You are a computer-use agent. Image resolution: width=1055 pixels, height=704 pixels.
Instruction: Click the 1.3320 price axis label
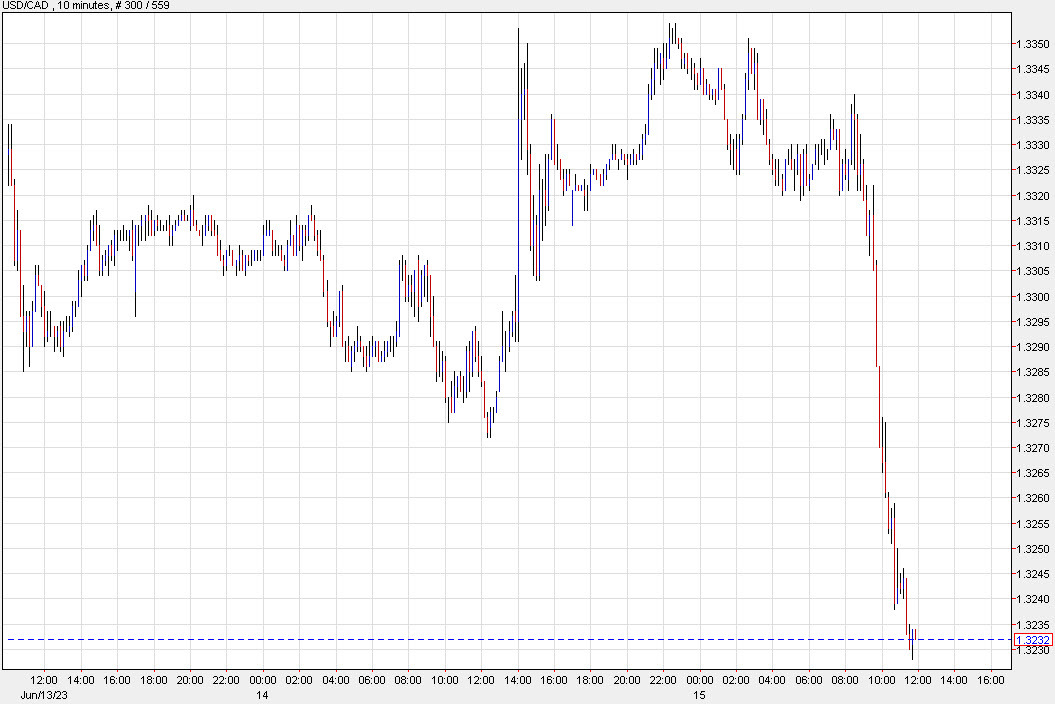pyautogui.click(x=1033, y=196)
